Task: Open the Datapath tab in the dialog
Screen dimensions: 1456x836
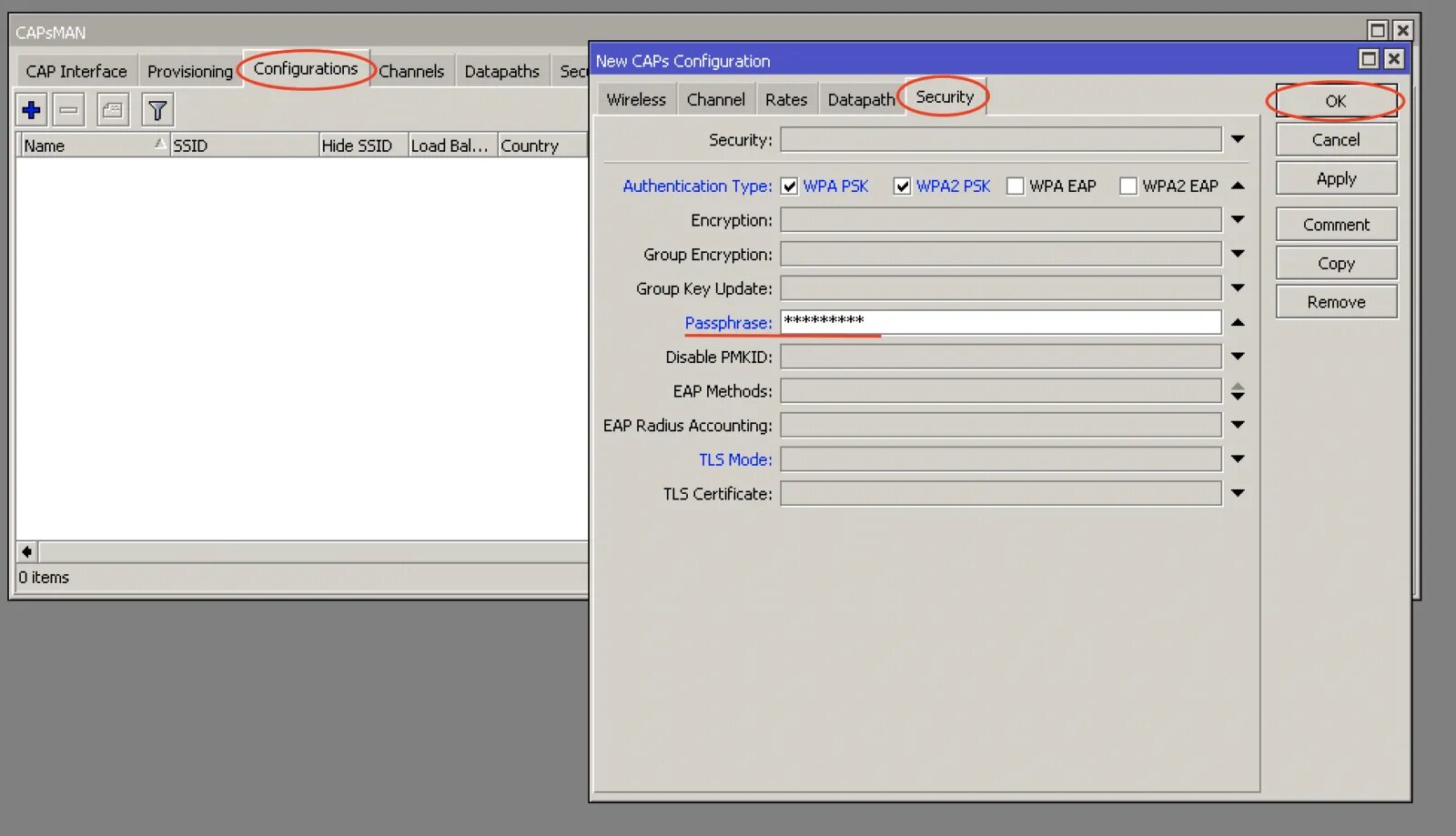Action: point(861,99)
